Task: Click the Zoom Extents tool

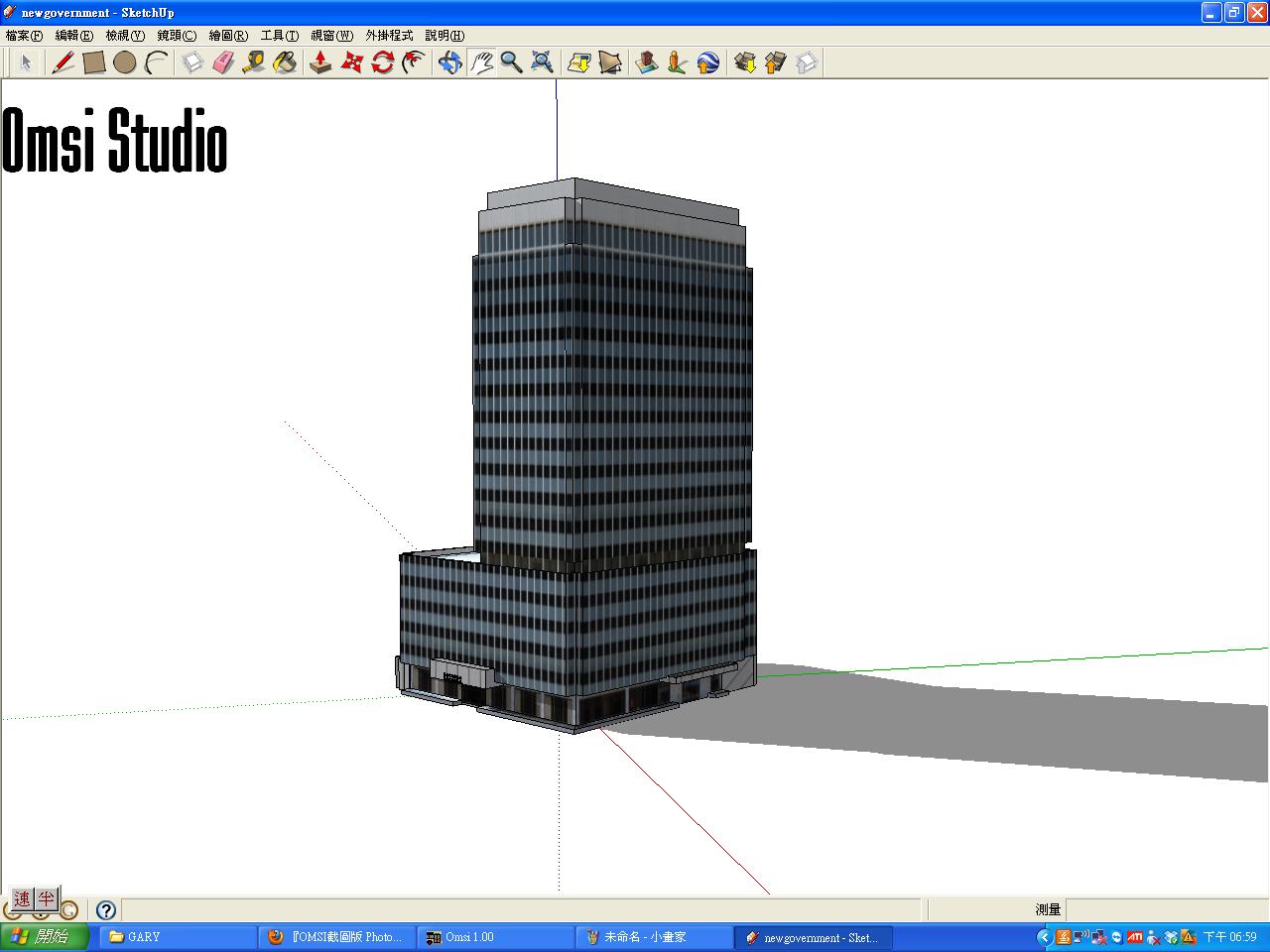Action: 542,62
